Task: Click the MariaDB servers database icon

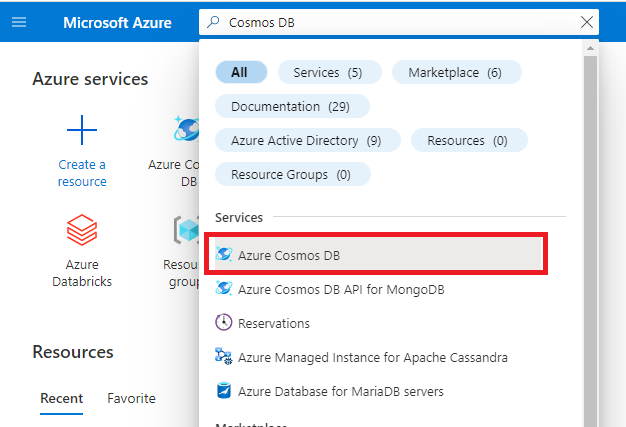Action: 224,390
